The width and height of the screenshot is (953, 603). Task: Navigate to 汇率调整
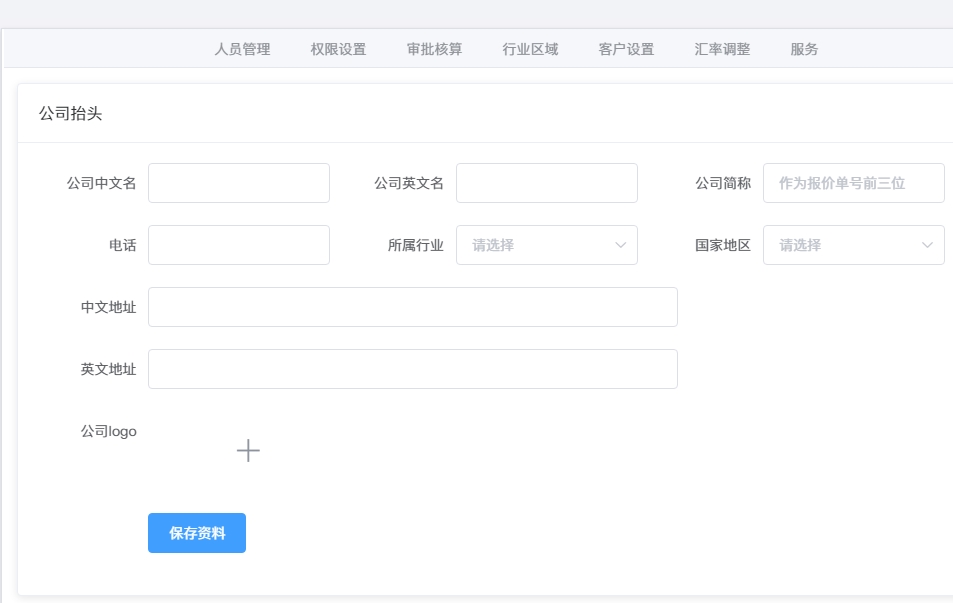tap(722, 49)
